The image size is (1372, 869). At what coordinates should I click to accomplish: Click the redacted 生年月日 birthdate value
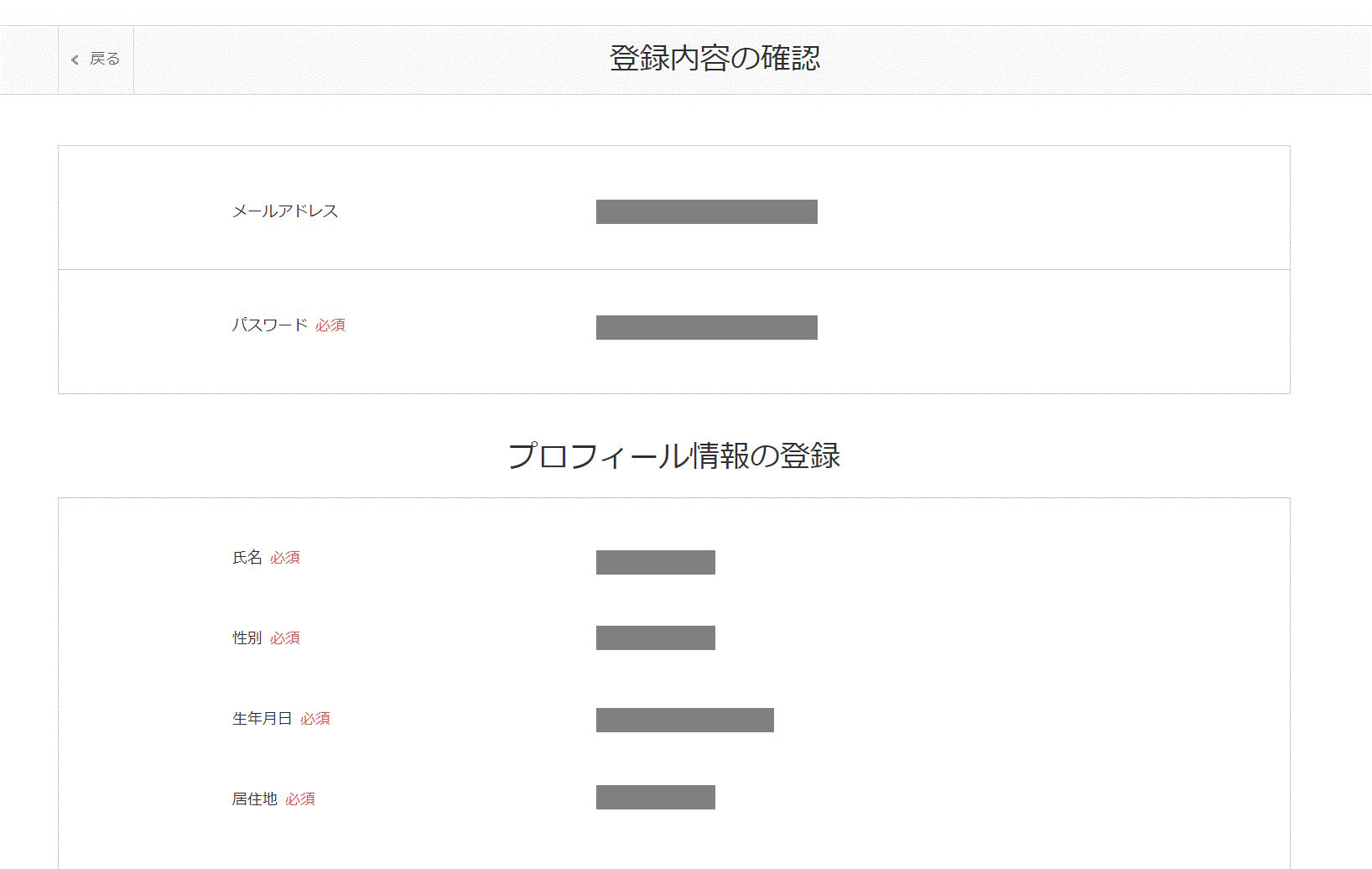(x=684, y=720)
